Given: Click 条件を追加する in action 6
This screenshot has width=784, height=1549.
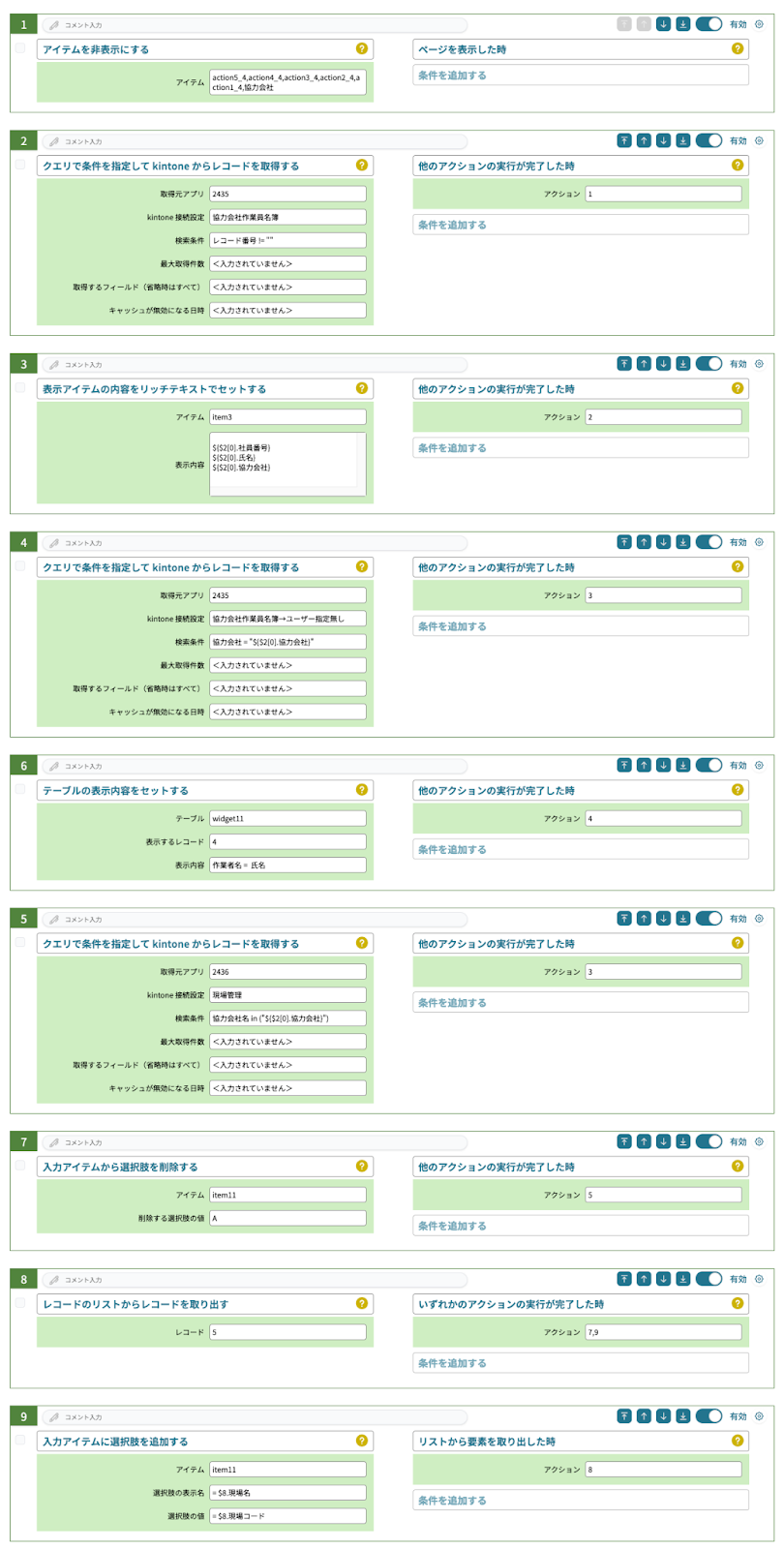Looking at the screenshot, I should pos(581,849).
